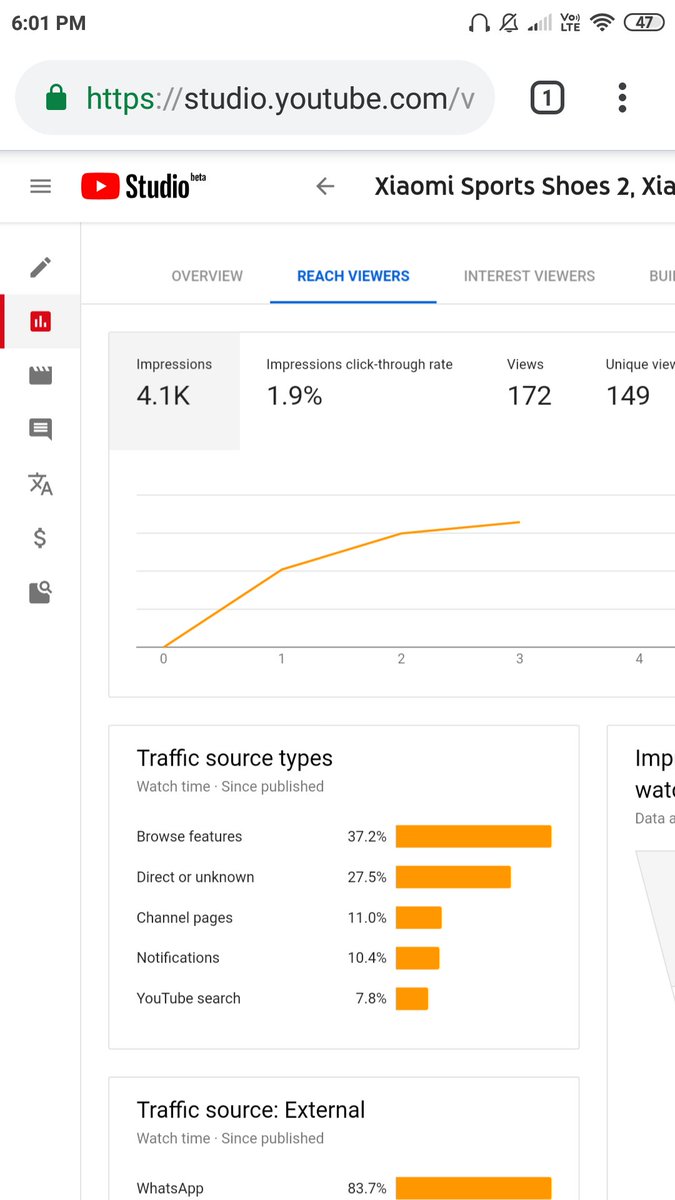Click the 10.4% Notifications bar

(418, 957)
